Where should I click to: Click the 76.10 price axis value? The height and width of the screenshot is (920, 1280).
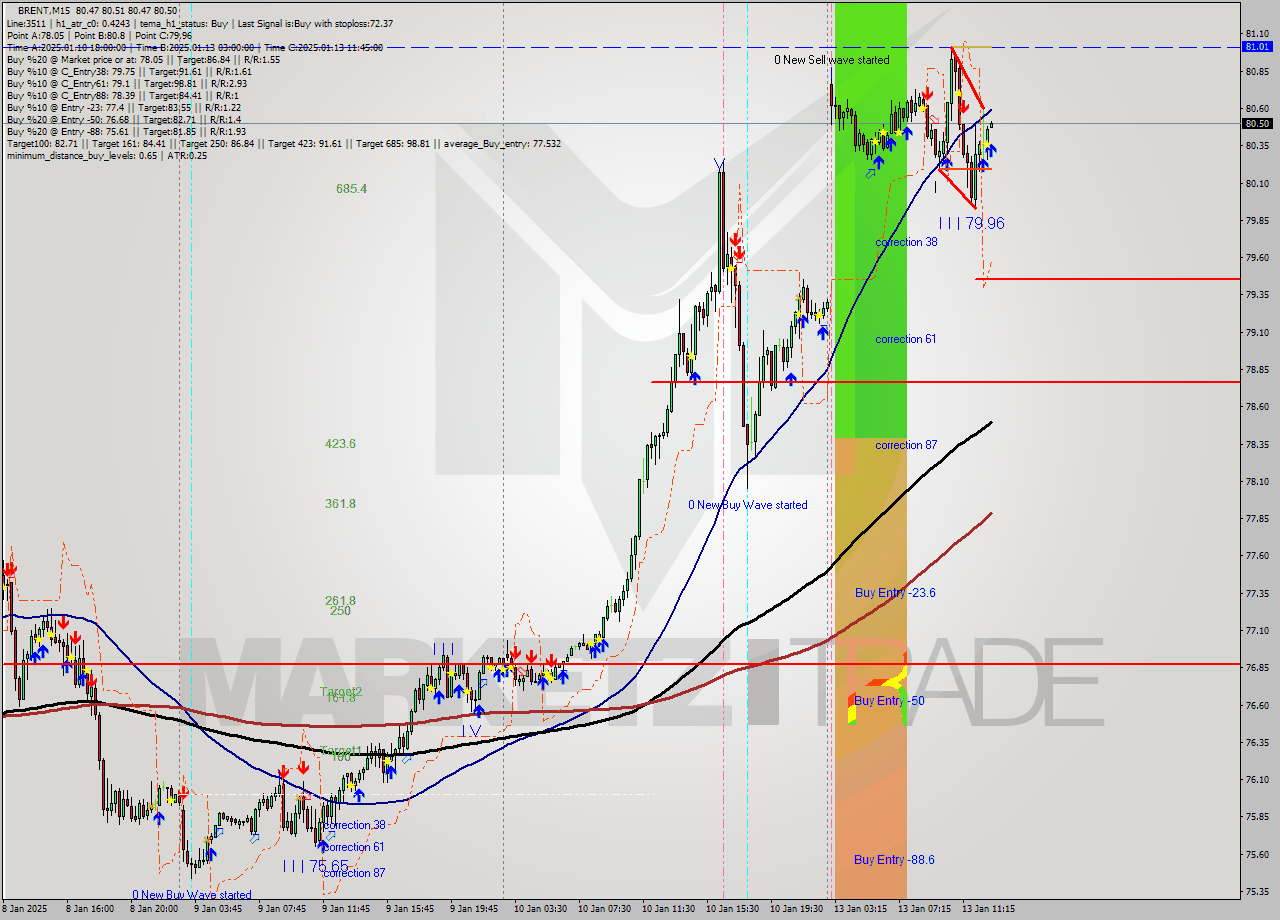pyautogui.click(x=1257, y=780)
